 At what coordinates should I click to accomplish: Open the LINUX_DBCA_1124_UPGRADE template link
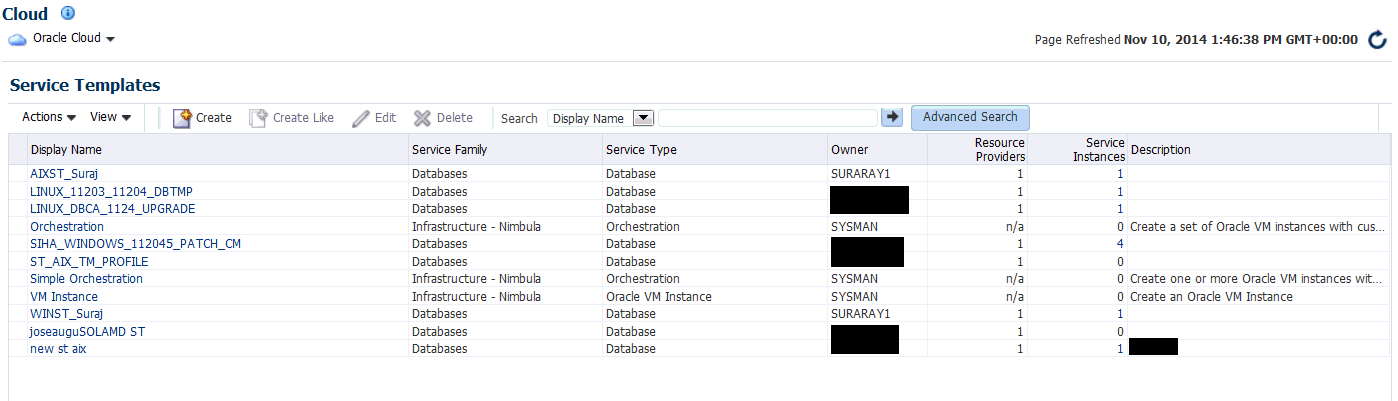coord(112,209)
